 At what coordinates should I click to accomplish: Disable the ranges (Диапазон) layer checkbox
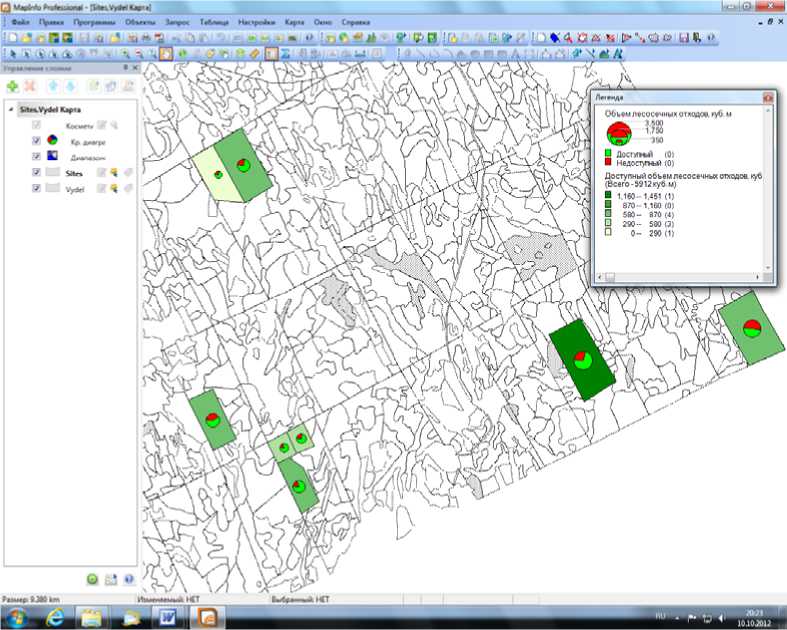point(37,156)
